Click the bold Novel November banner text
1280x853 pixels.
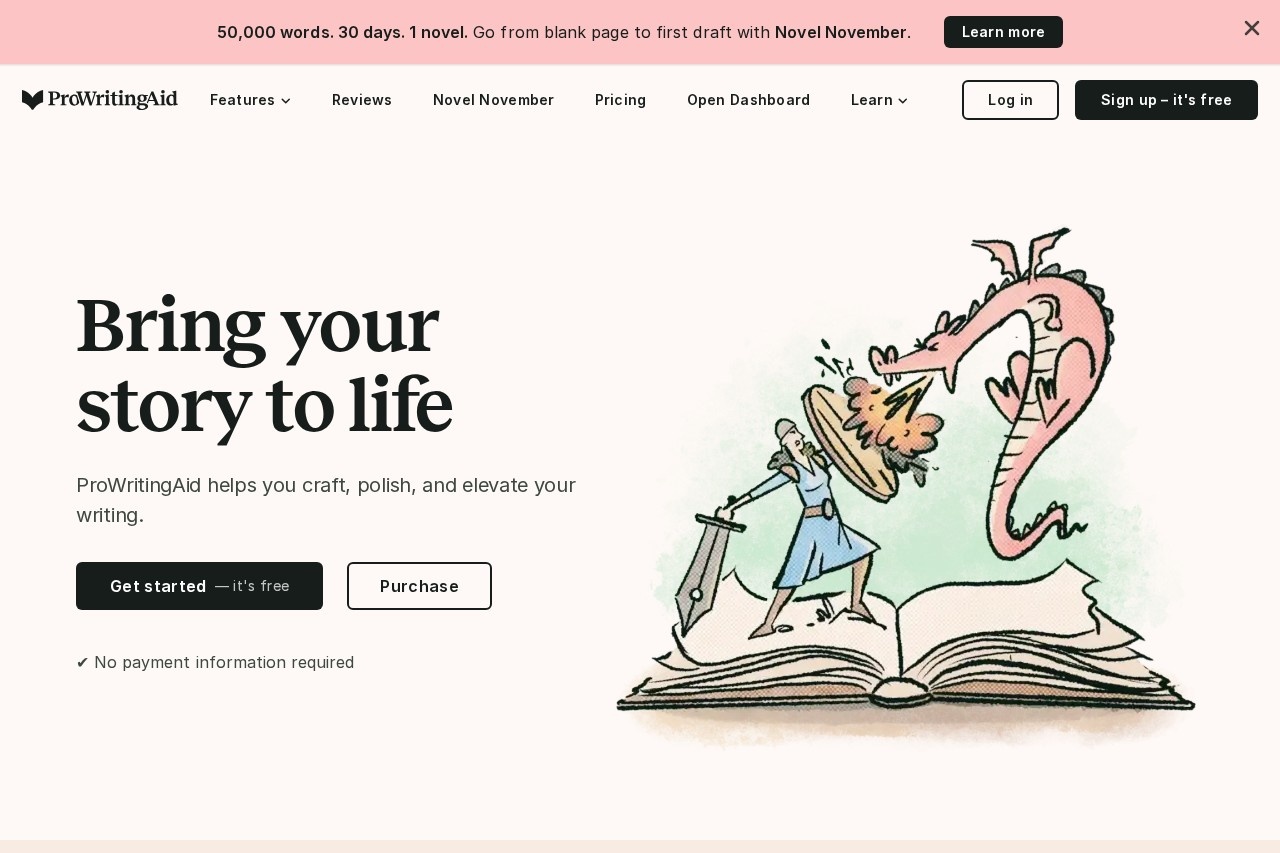tap(841, 32)
